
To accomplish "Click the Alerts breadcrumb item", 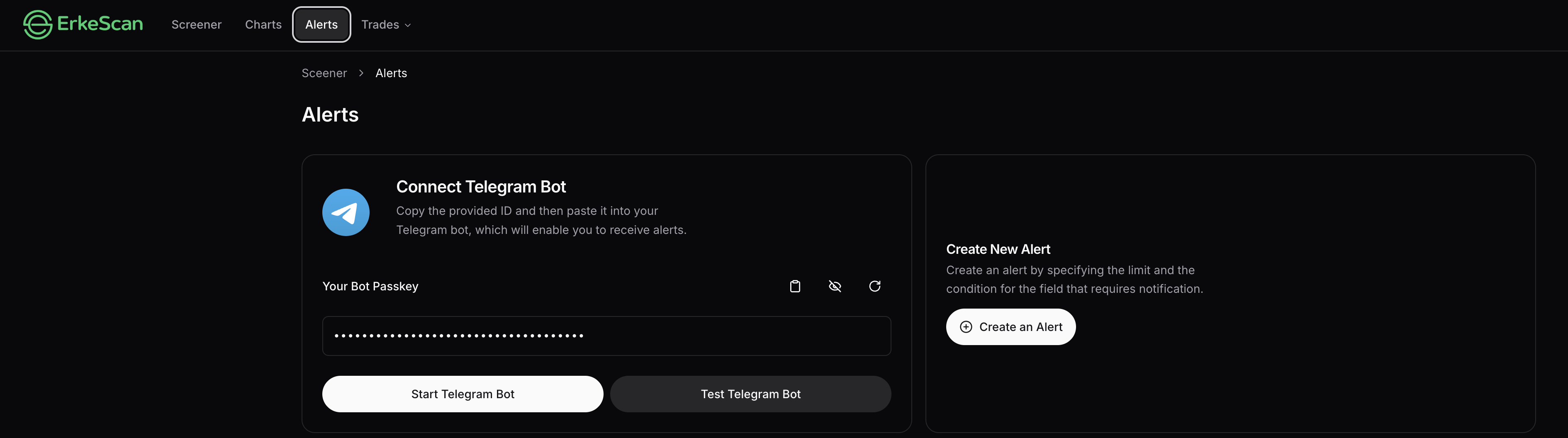I will click(391, 73).
